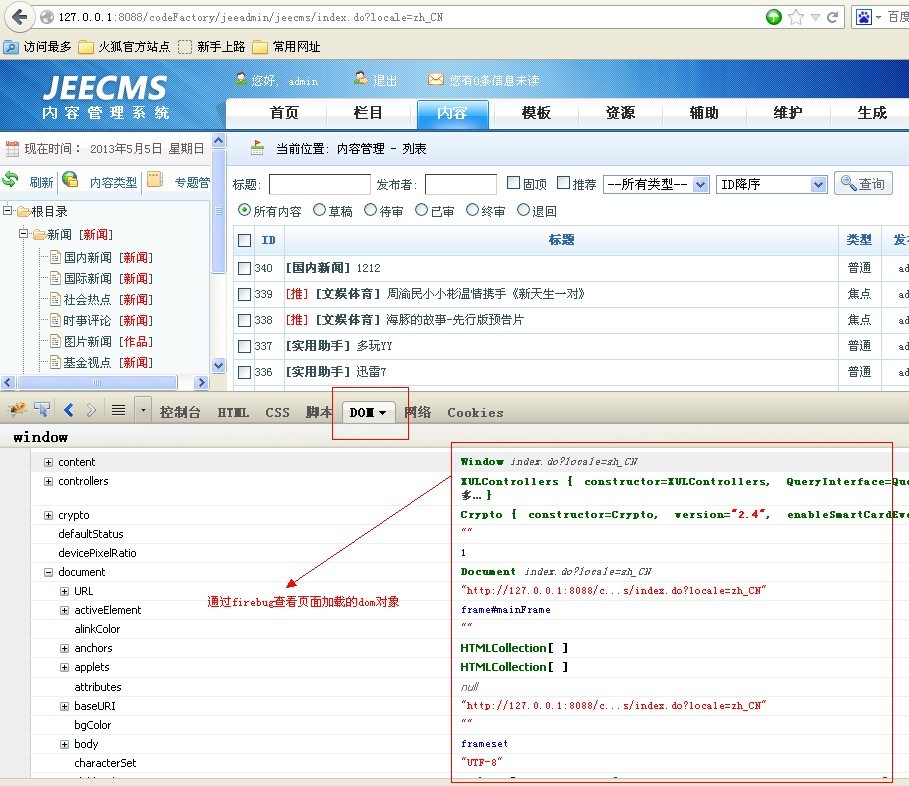Click the calendar icon beside 现在时间
The image size is (909, 786).
pos(12,149)
